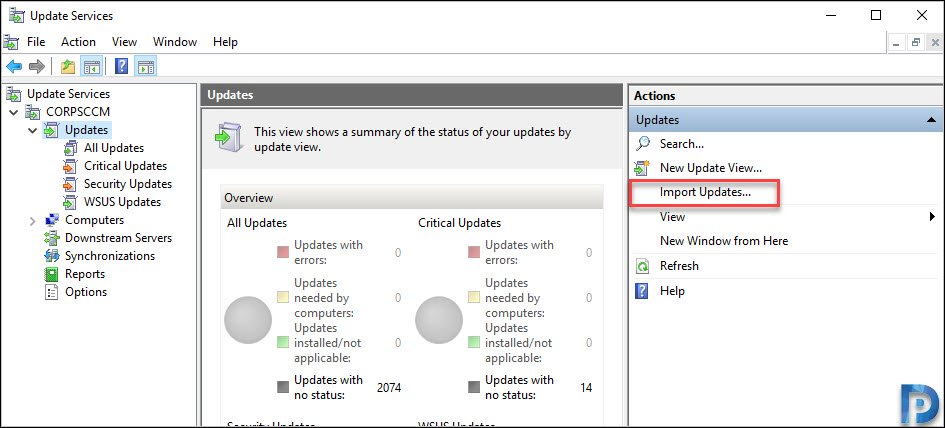Click the Synchronizations icon

[x=52, y=256]
